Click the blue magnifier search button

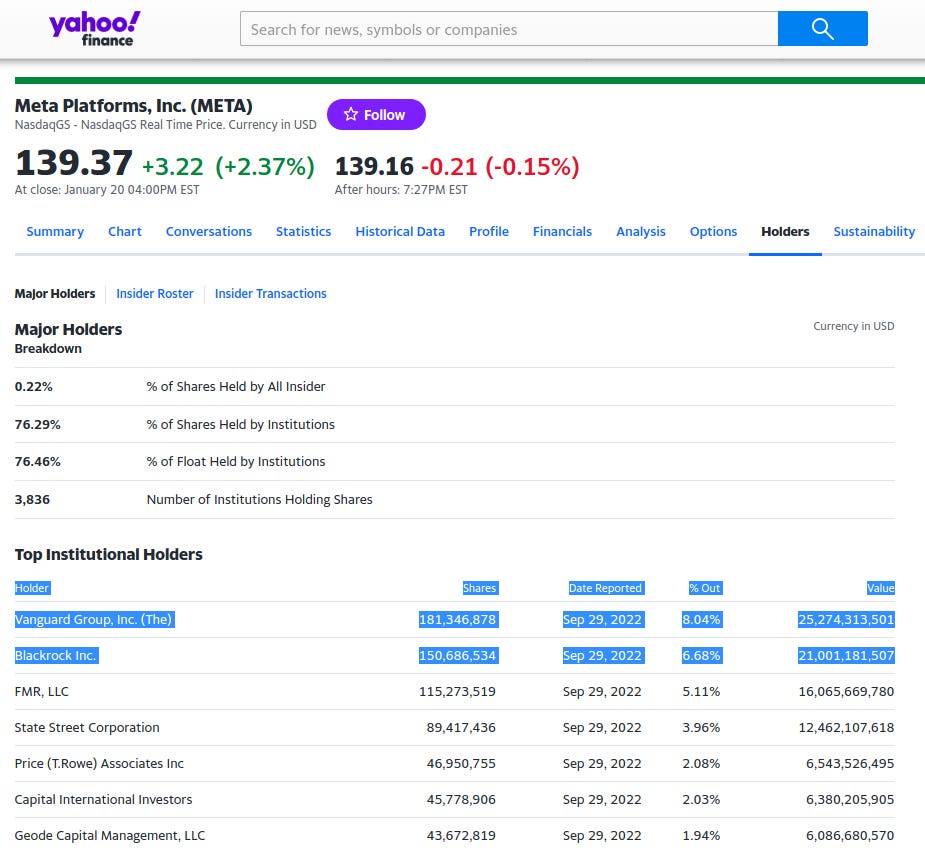pyautogui.click(x=822, y=28)
